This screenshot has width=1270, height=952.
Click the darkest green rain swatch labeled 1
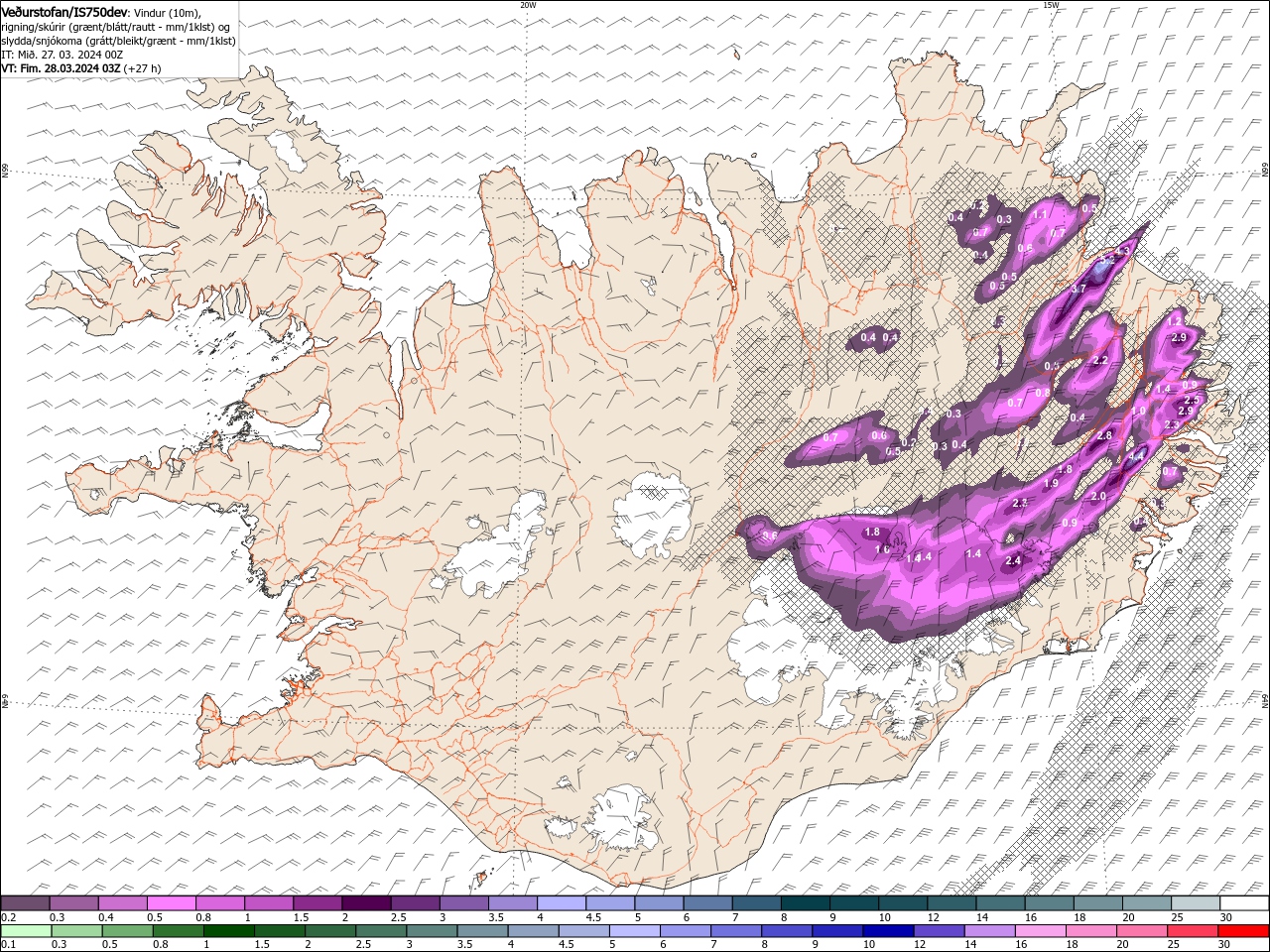point(228,931)
